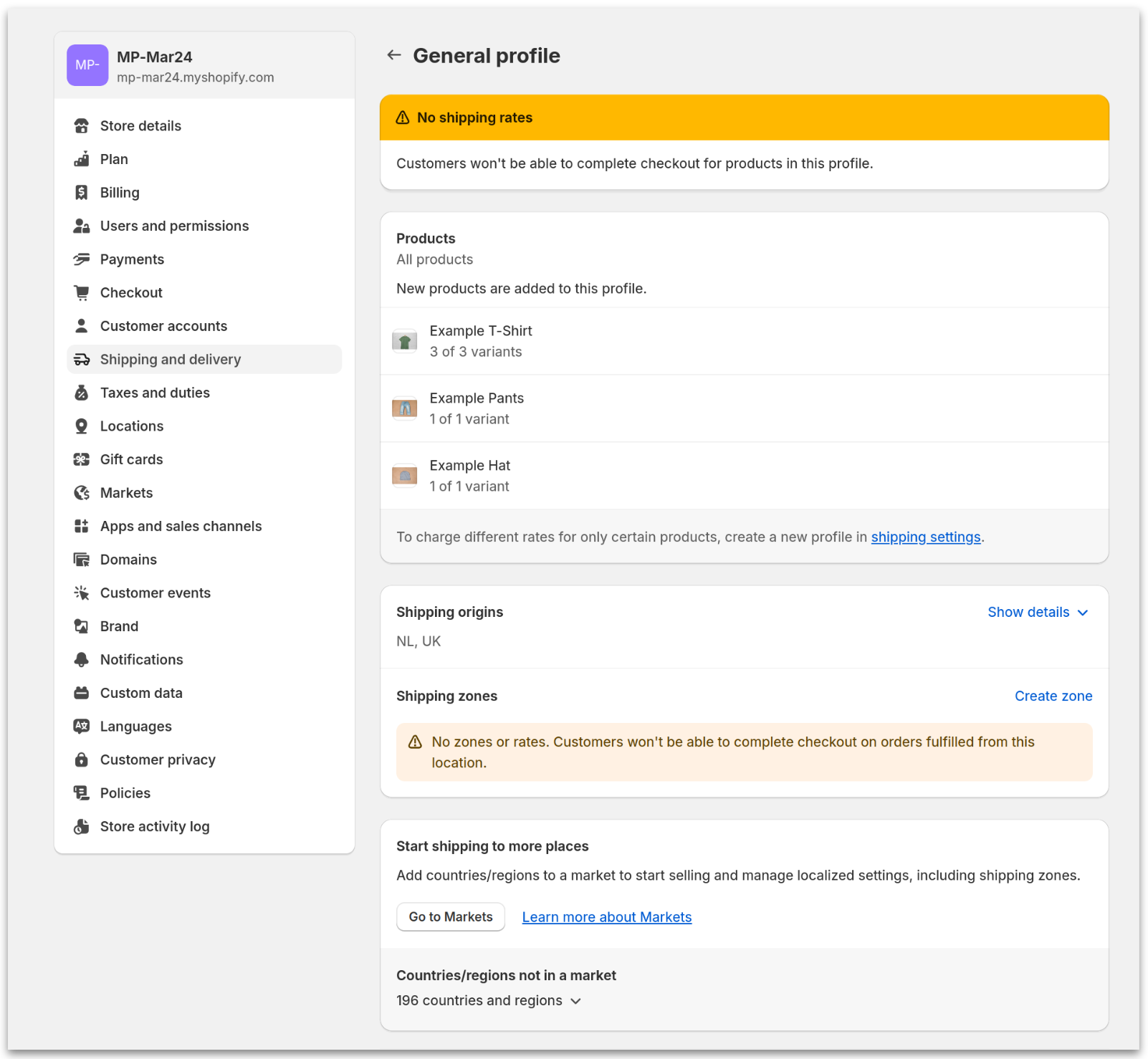Select Customer privacy in the settings menu
This screenshot has height=1059, width=1148.
point(158,759)
